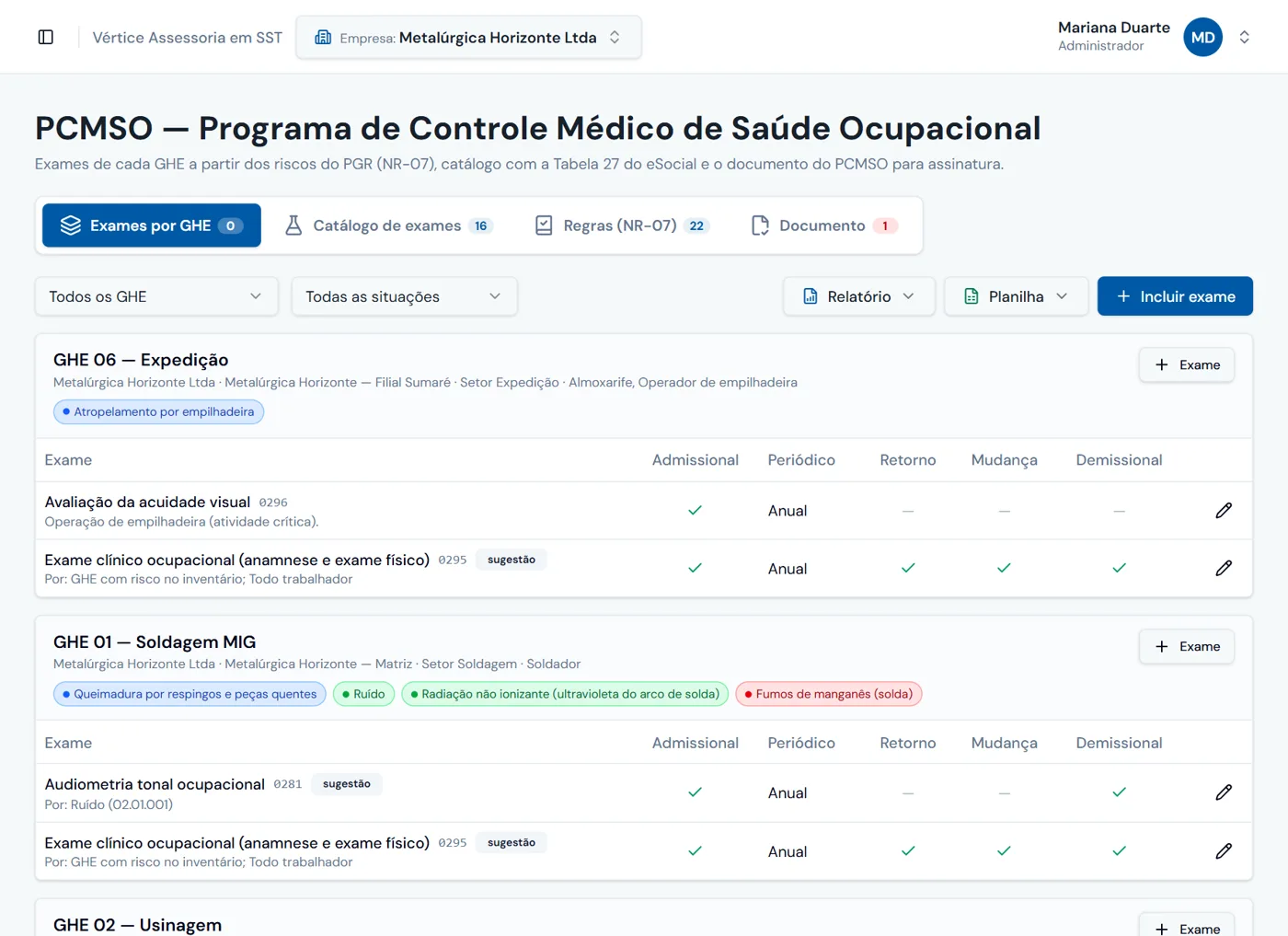
Task: Click Vértice Assessoria em SST title
Action: tap(188, 38)
